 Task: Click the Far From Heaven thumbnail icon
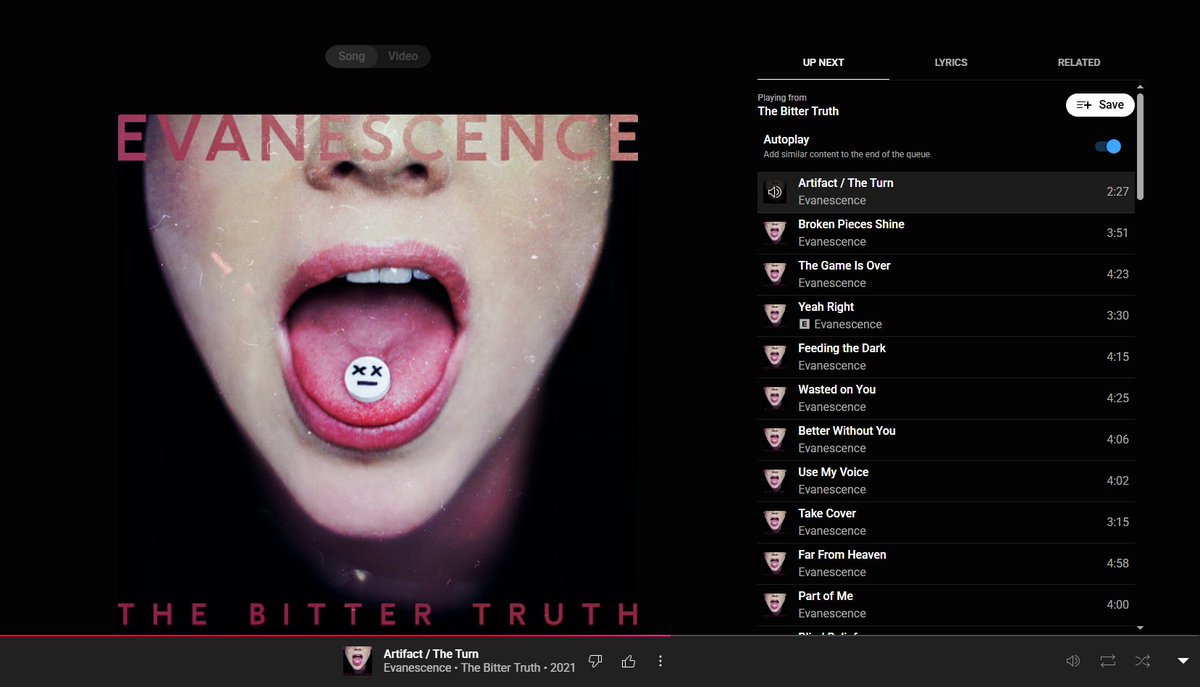tap(775, 563)
